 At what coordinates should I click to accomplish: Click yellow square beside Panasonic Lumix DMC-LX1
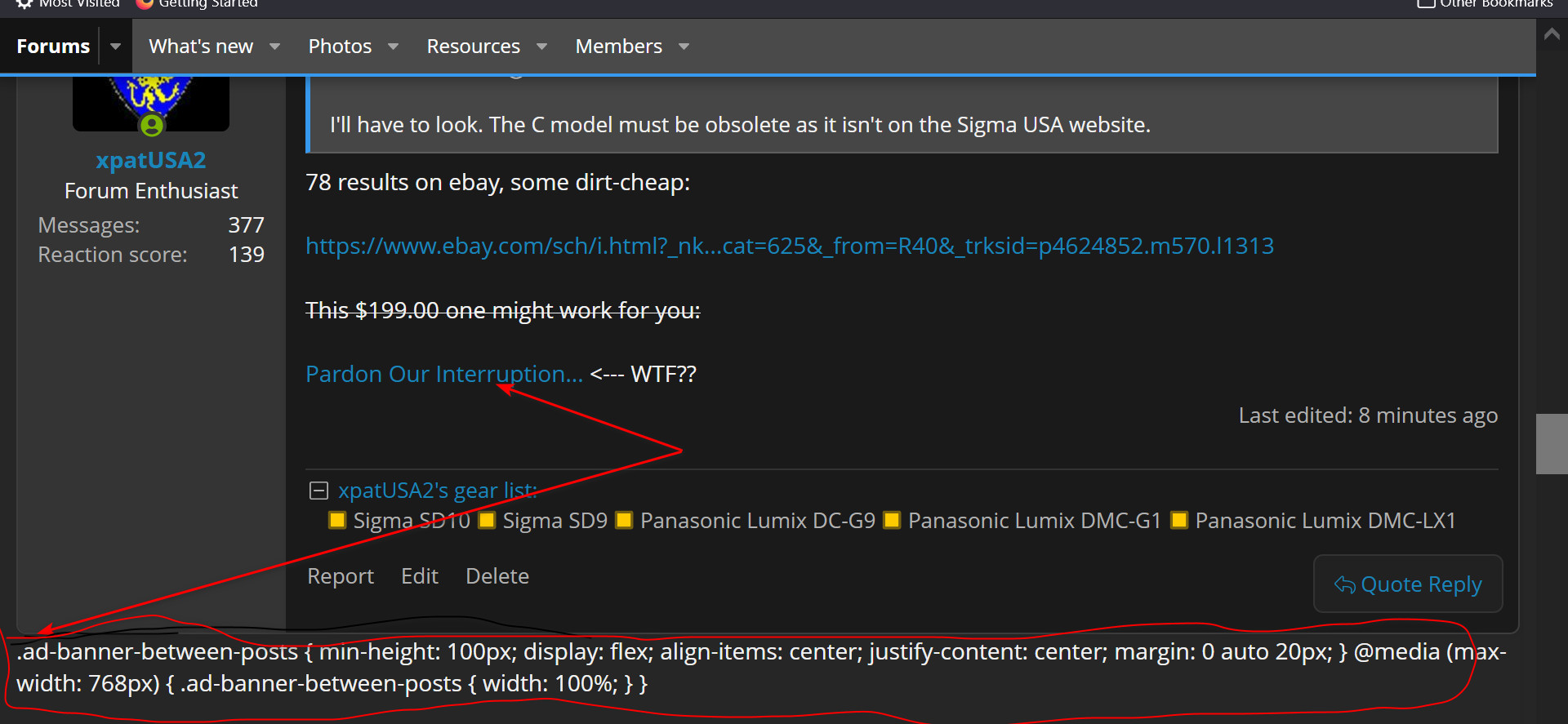point(1178,521)
